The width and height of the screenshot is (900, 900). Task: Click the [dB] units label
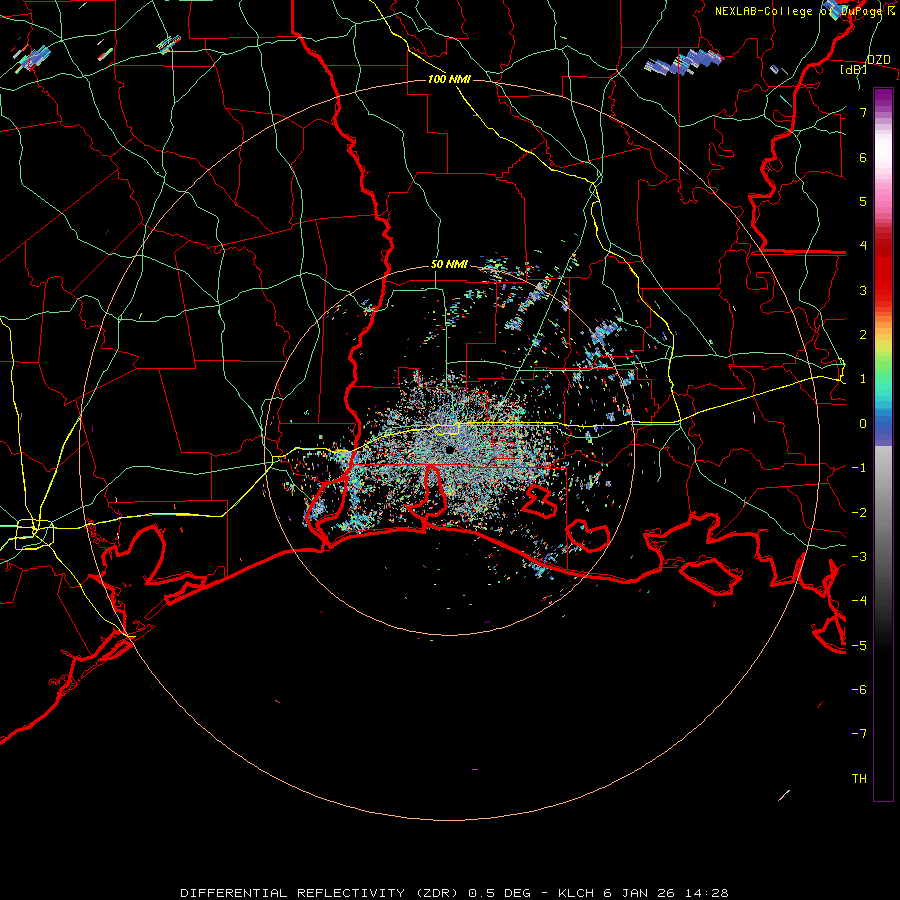point(854,70)
